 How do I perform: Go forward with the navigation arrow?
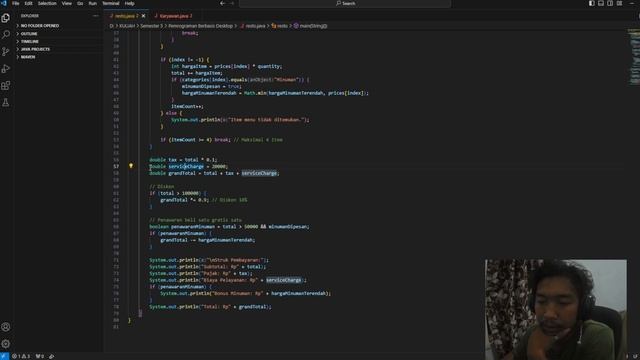point(232,3)
